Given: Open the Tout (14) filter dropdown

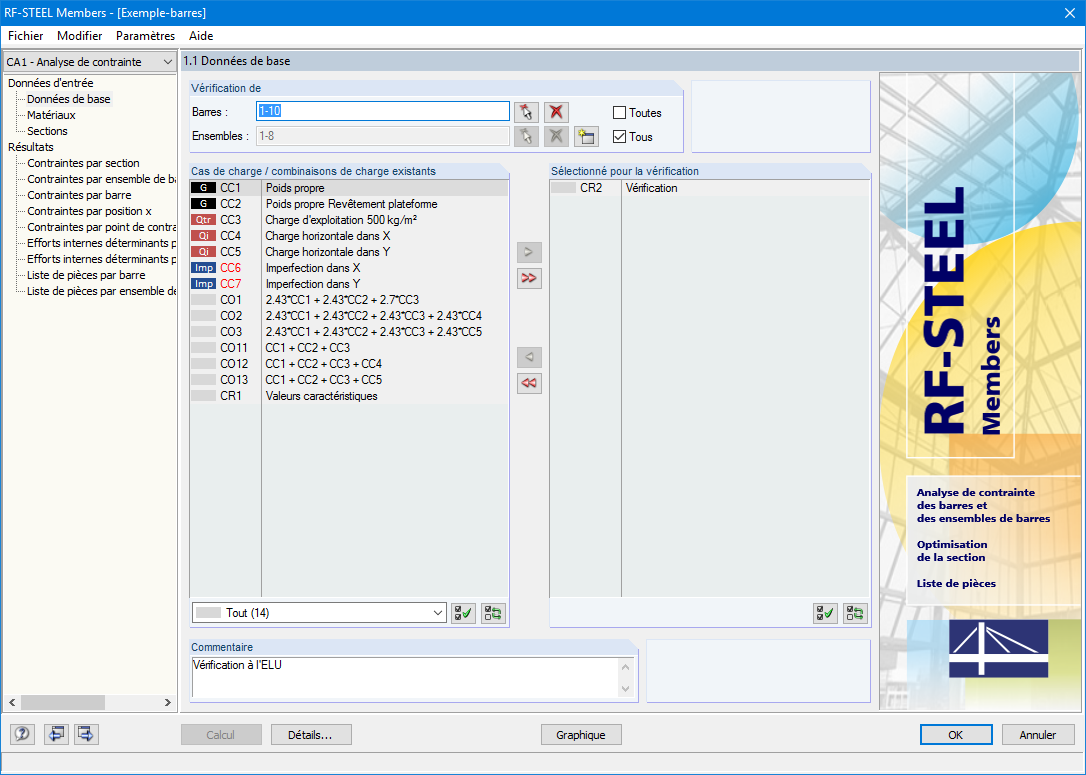Looking at the screenshot, I should pos(319,613).
